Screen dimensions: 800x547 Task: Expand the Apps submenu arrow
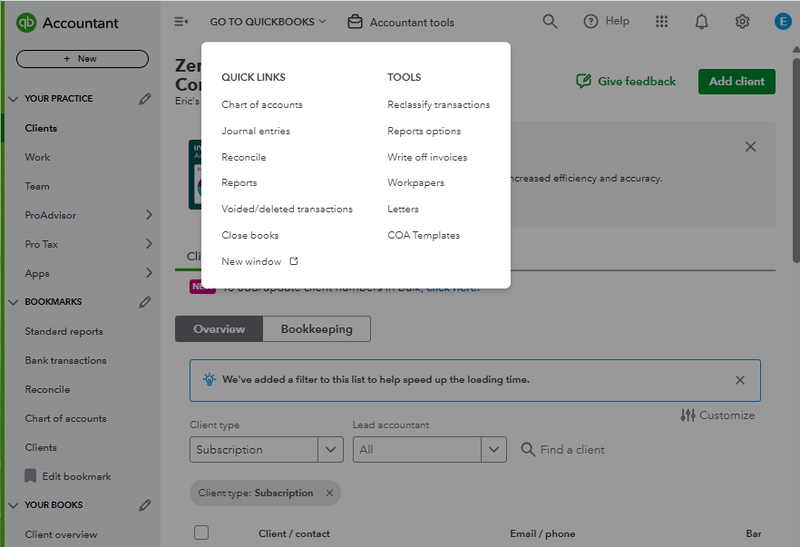click(x=148, y=273)
